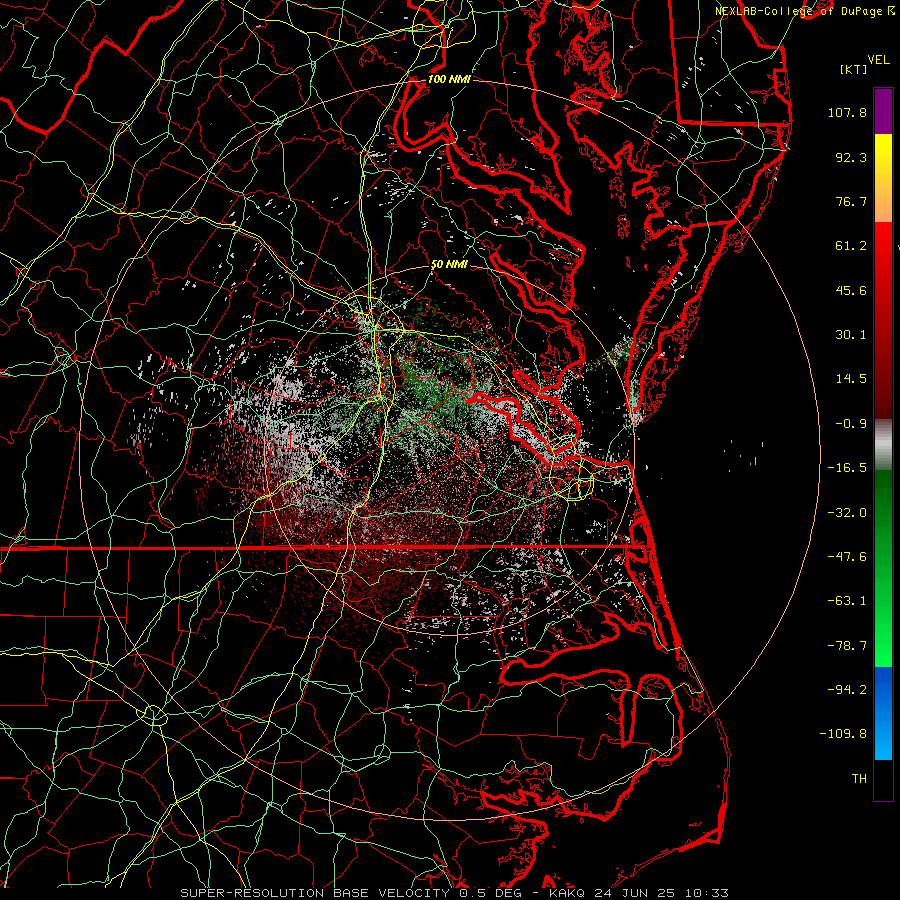Click the 107.8 velocity scale value
This screenshot has width=900, height=900.
tap(847, 112)
